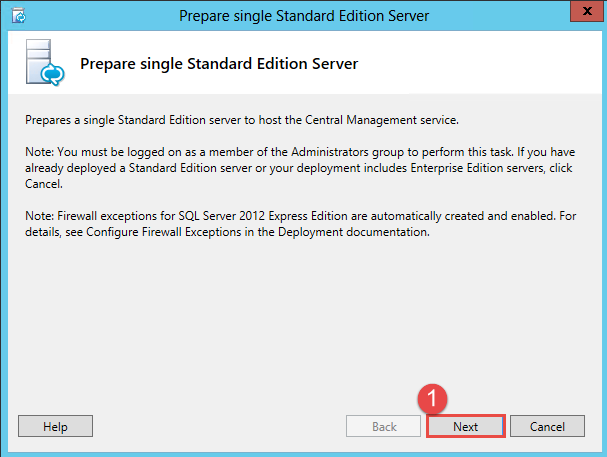Click the grayed-out Back button
Image resolution: width=607 pixels, height=457 pixels.
(x=384, y=427)
